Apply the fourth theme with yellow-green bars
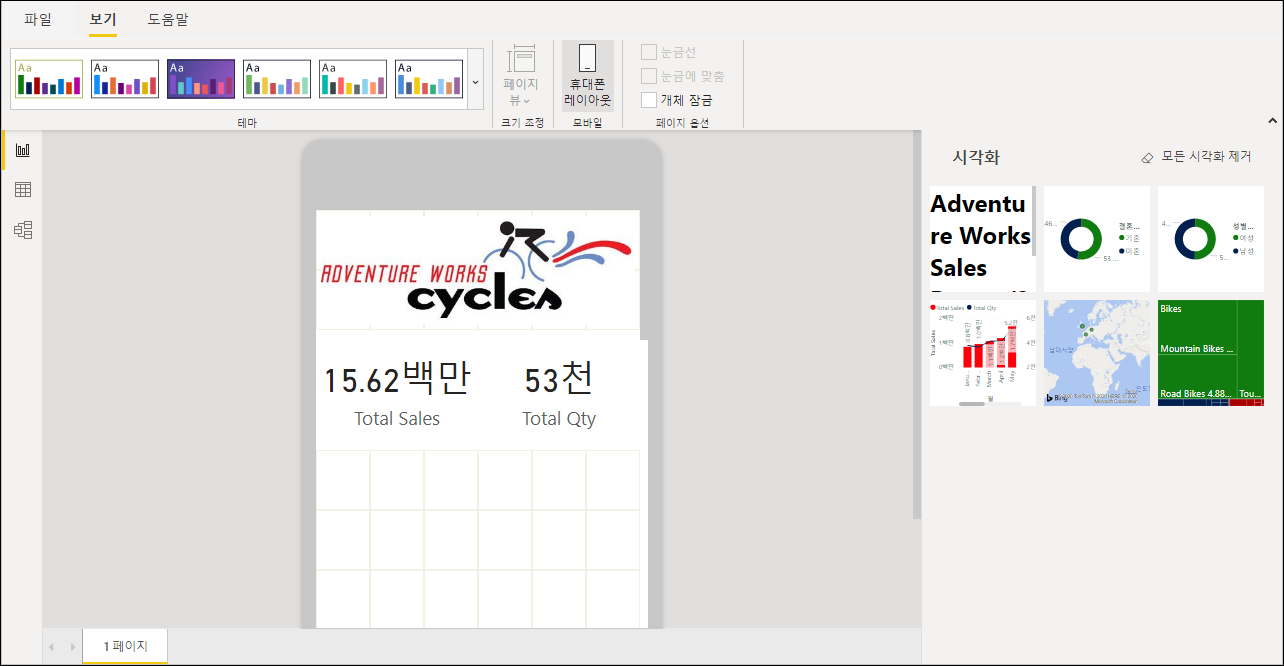 tap(277, 79)
